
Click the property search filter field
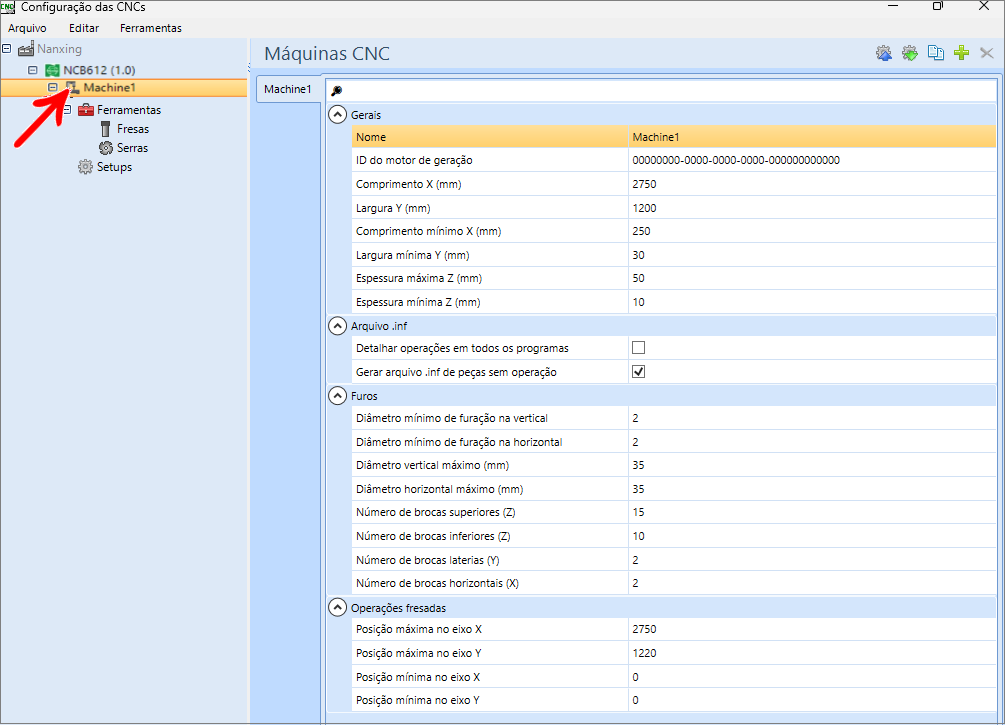[661, 90]
